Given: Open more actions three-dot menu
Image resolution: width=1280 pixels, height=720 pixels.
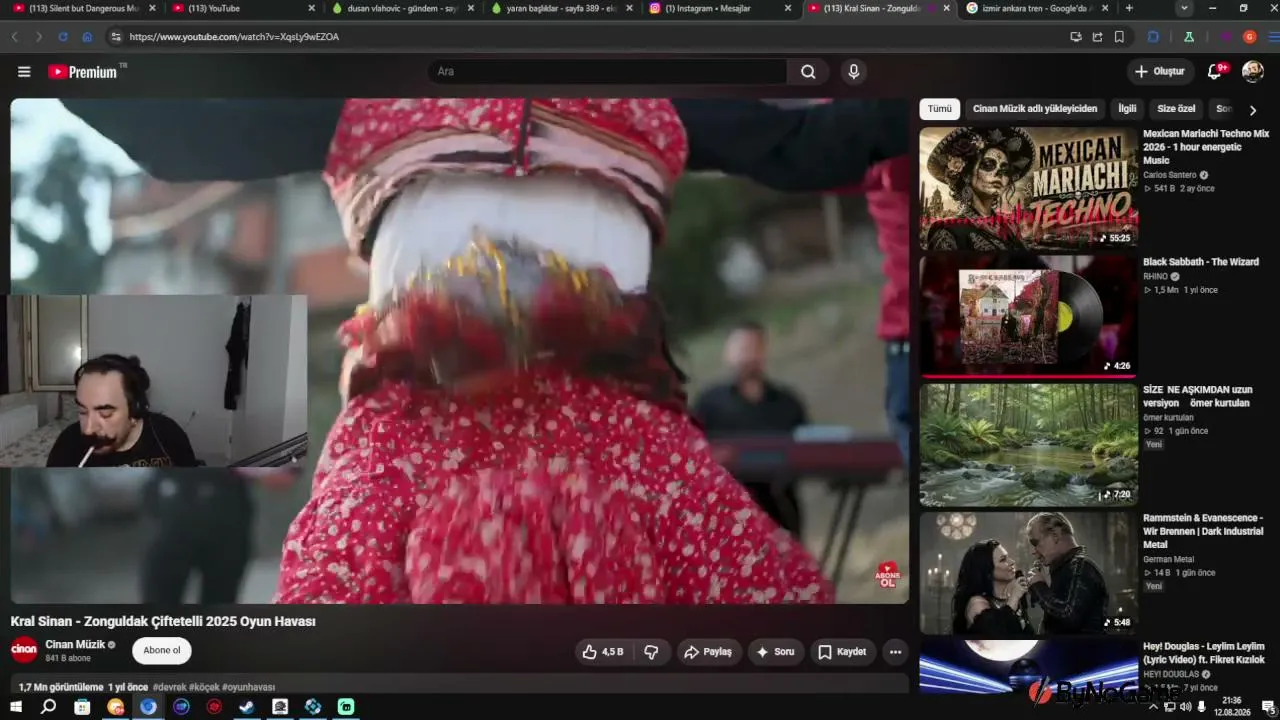Looking at the screenshot, I should [x=895, y=652].
